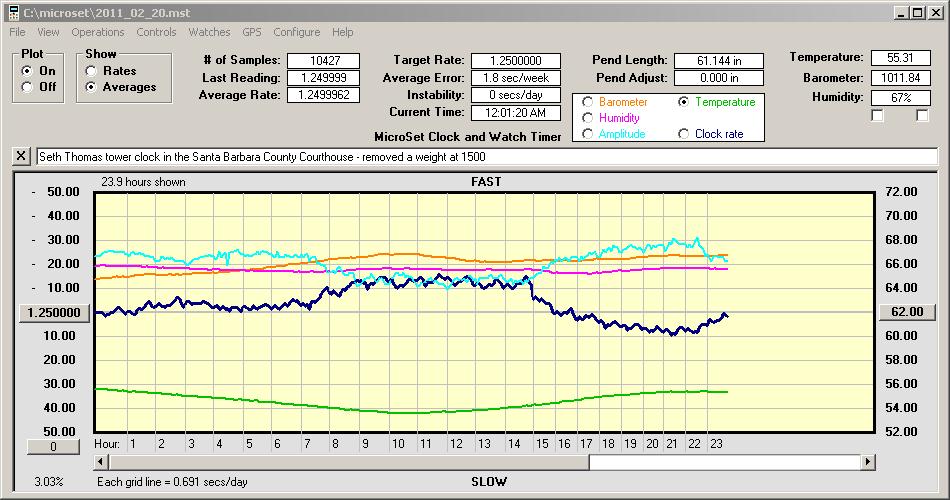Click the Pend Length field
Viewport: 950px width, 500px height.
(x=719, y=61)
